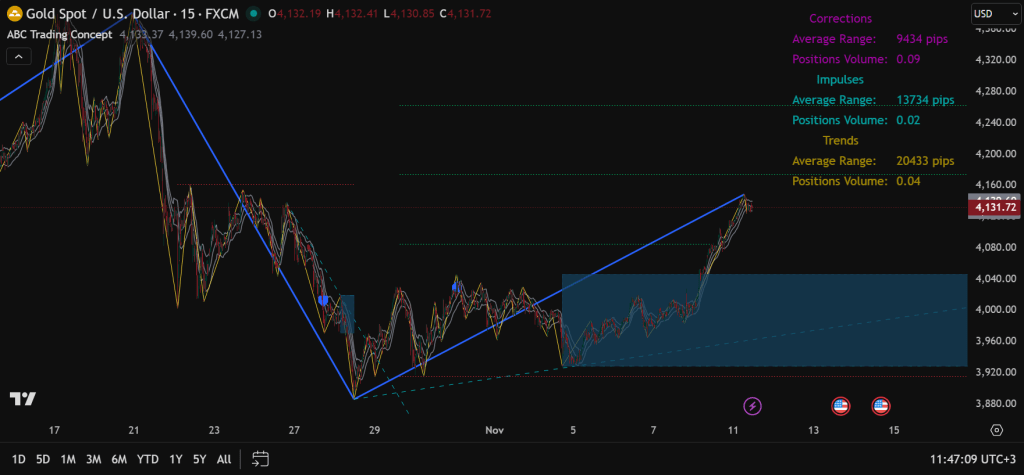Click the Gold Spot symbol logo icon
Image resolution: width=1024 pixels, height=475 pixels.
coord(13,15)
